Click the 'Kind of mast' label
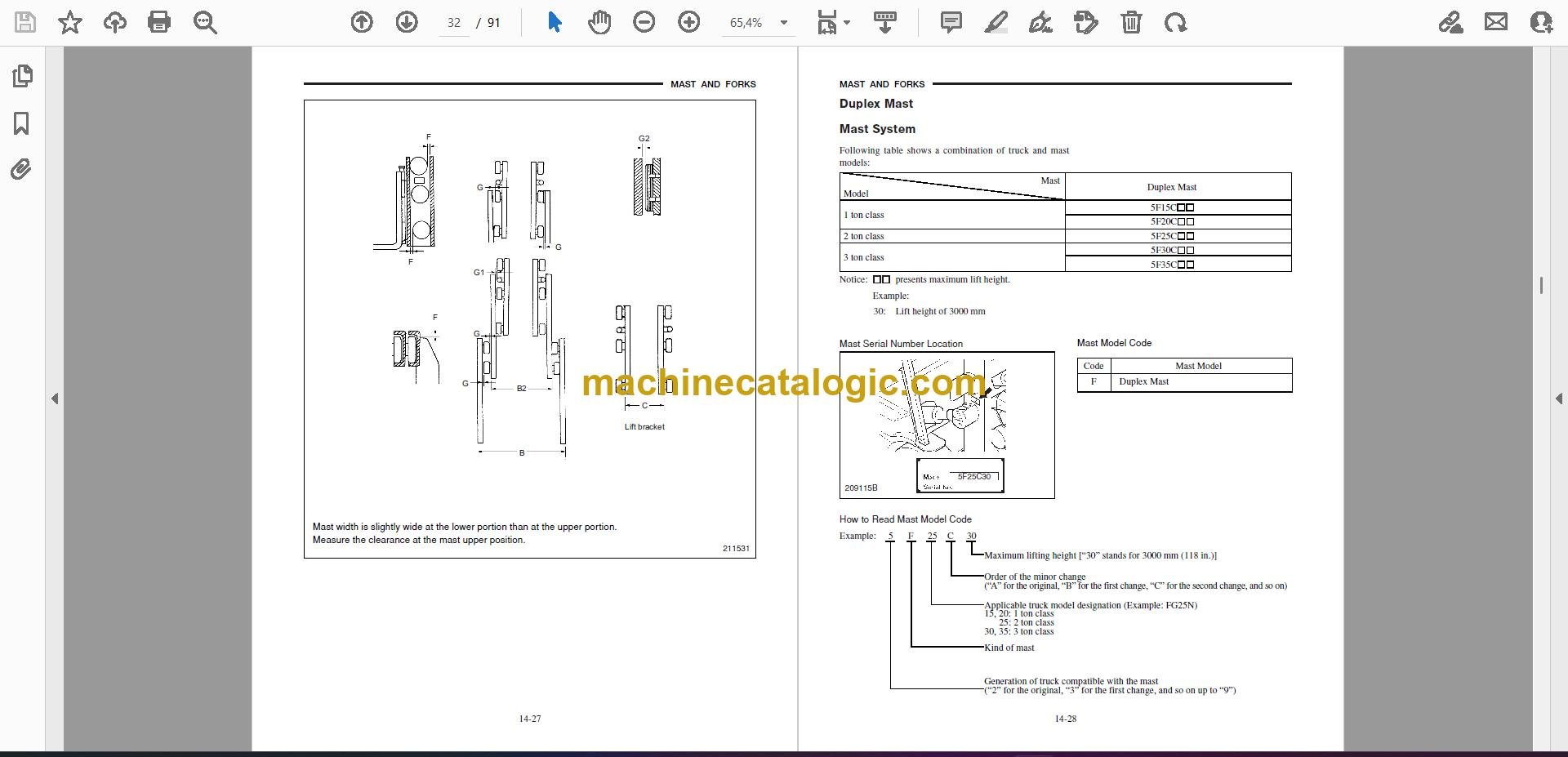1568x757 pixels. 1009,648
